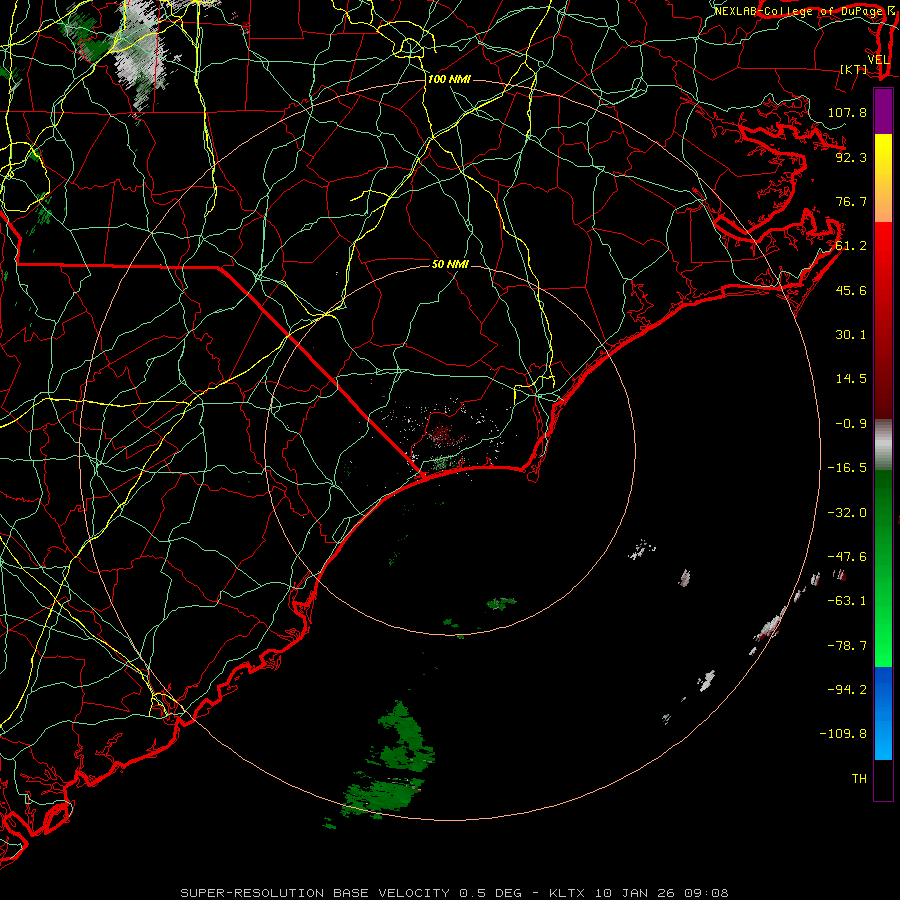Select the -47.6 legend value
The height and width of the screenshot is (900, 900).
[x=847, y=557]
